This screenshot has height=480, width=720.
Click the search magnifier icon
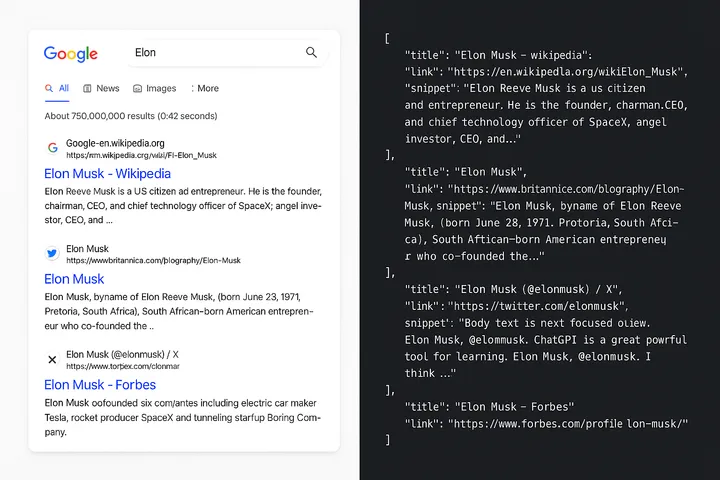point(311,52)
